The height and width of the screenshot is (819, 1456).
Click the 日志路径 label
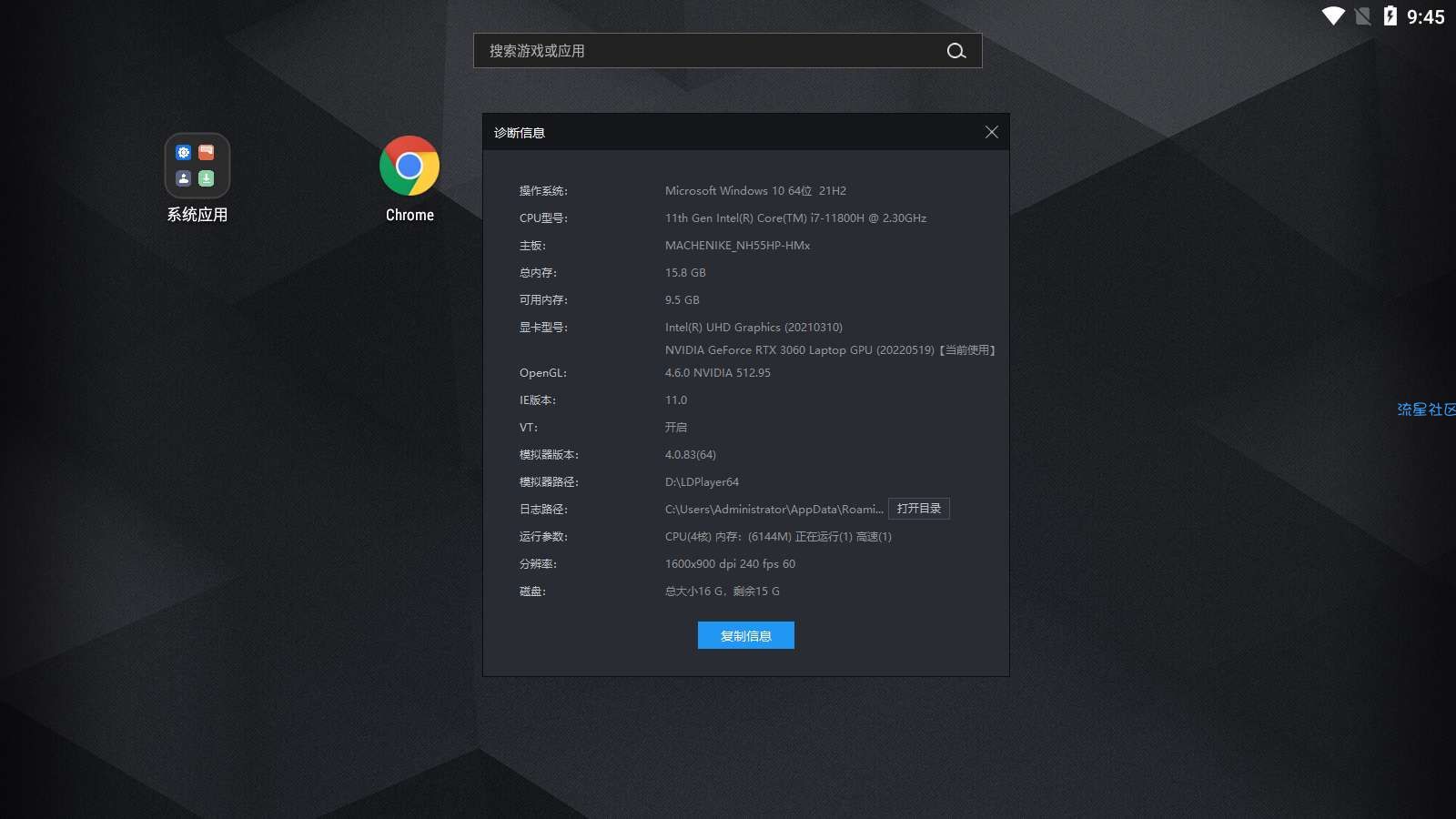(x=543, y=510)
